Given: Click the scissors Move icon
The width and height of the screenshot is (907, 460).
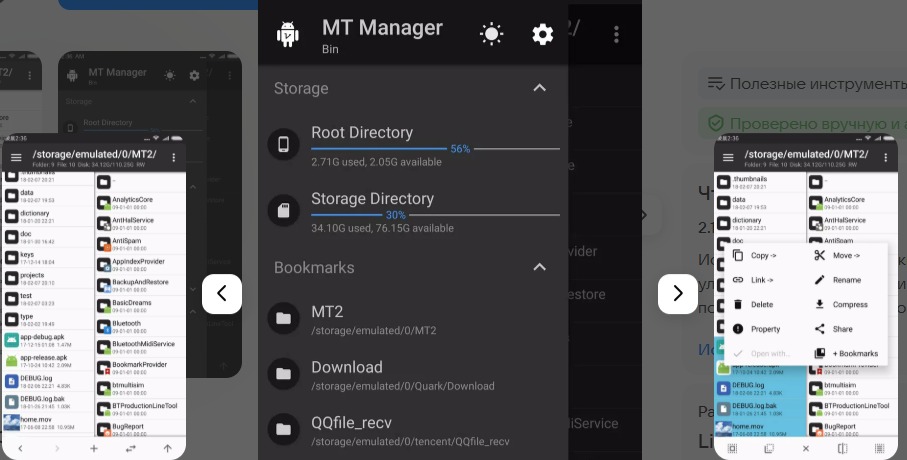Looking at the screenshot, I should [x=820, y=255].
